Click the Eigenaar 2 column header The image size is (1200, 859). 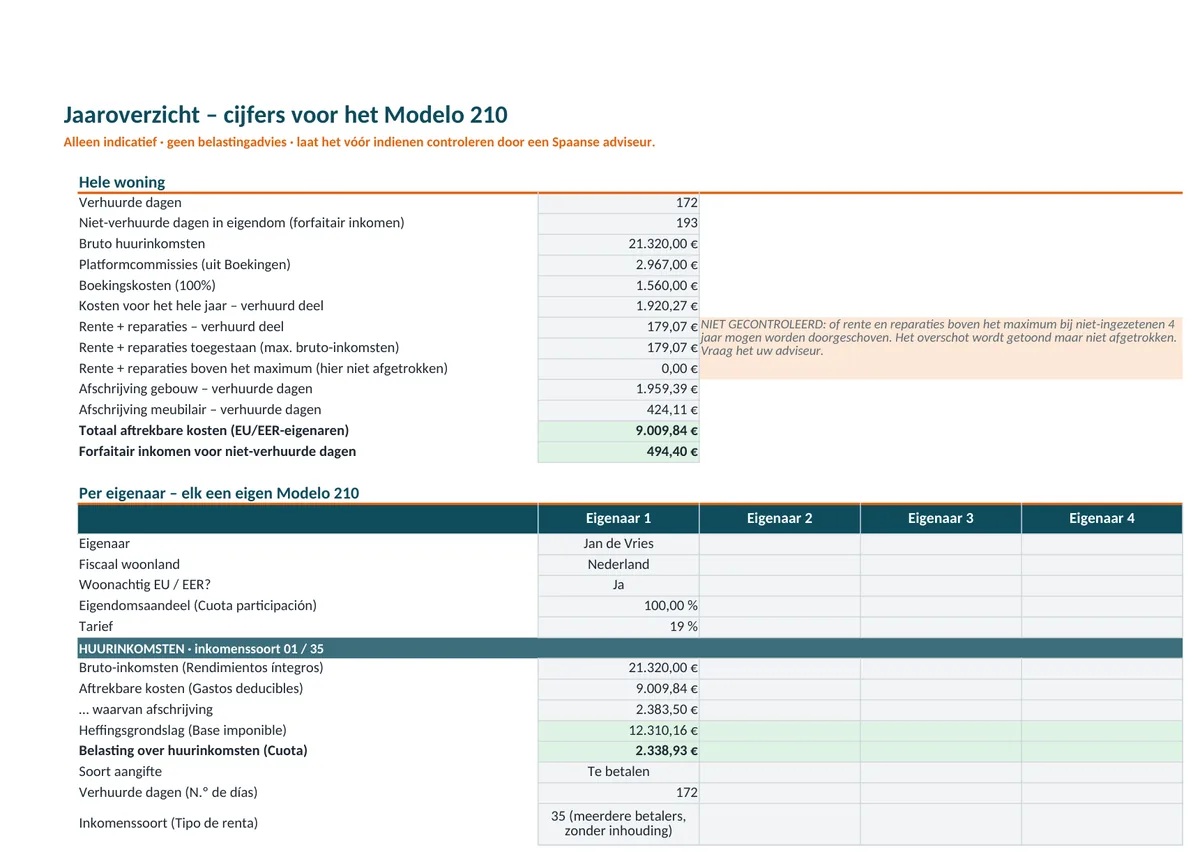[780, 518]
